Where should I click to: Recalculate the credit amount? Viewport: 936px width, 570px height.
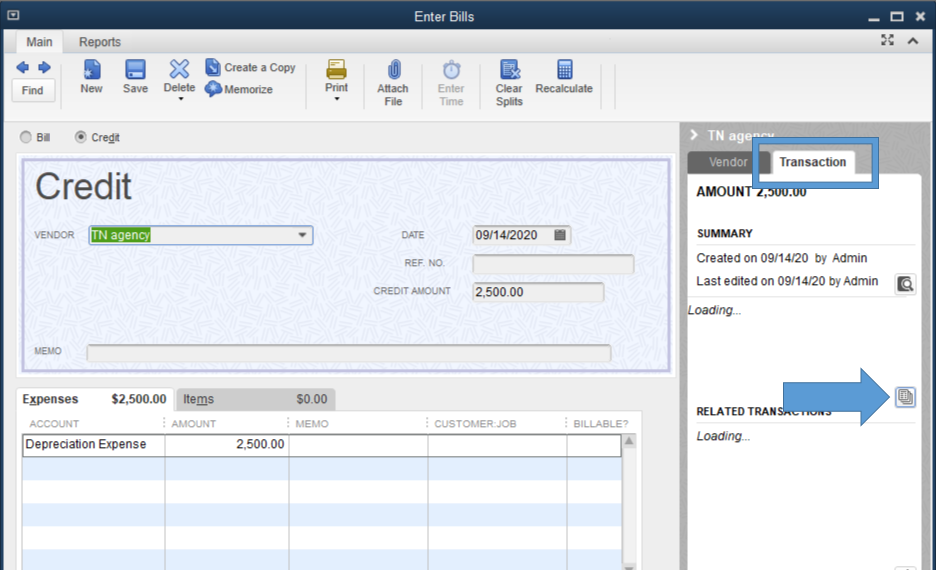(564, 76)
